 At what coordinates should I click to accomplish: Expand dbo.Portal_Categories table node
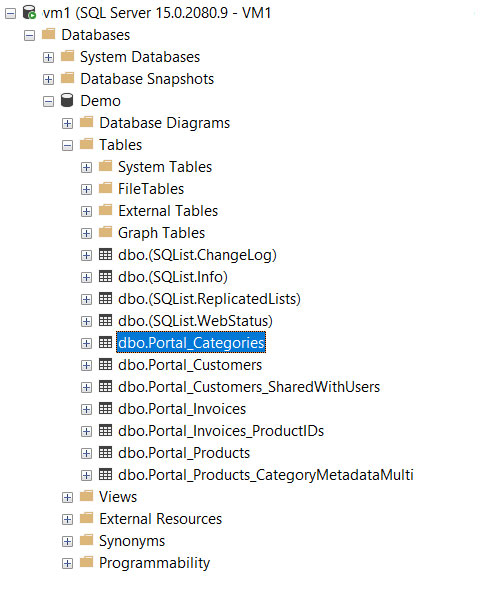coord(87,344)
